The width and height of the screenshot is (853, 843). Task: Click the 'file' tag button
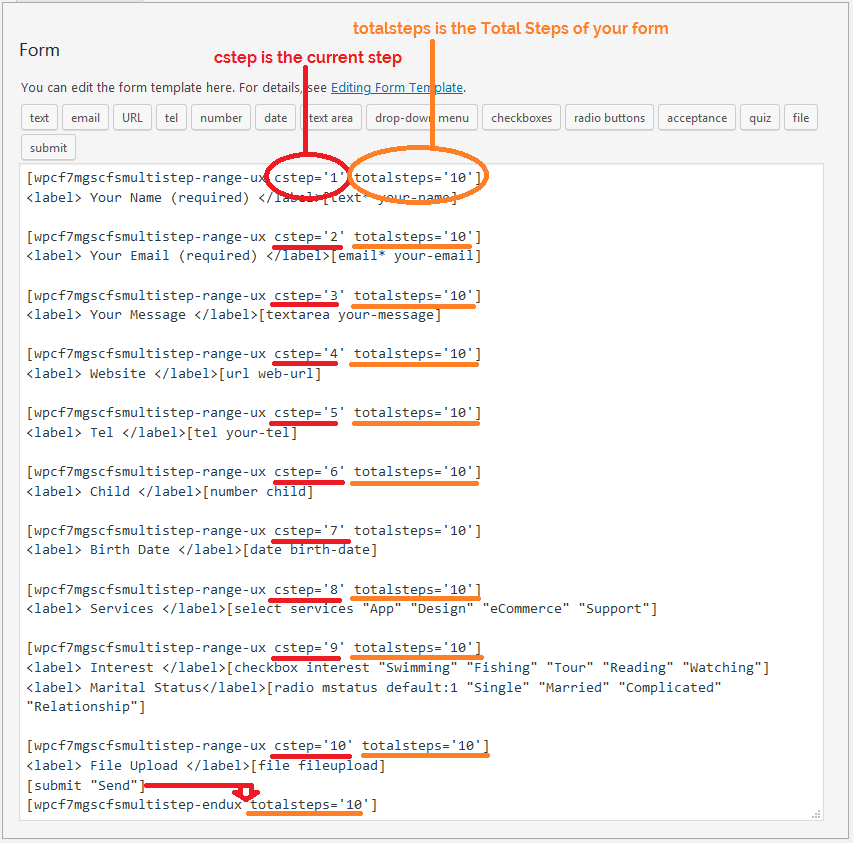801,118
